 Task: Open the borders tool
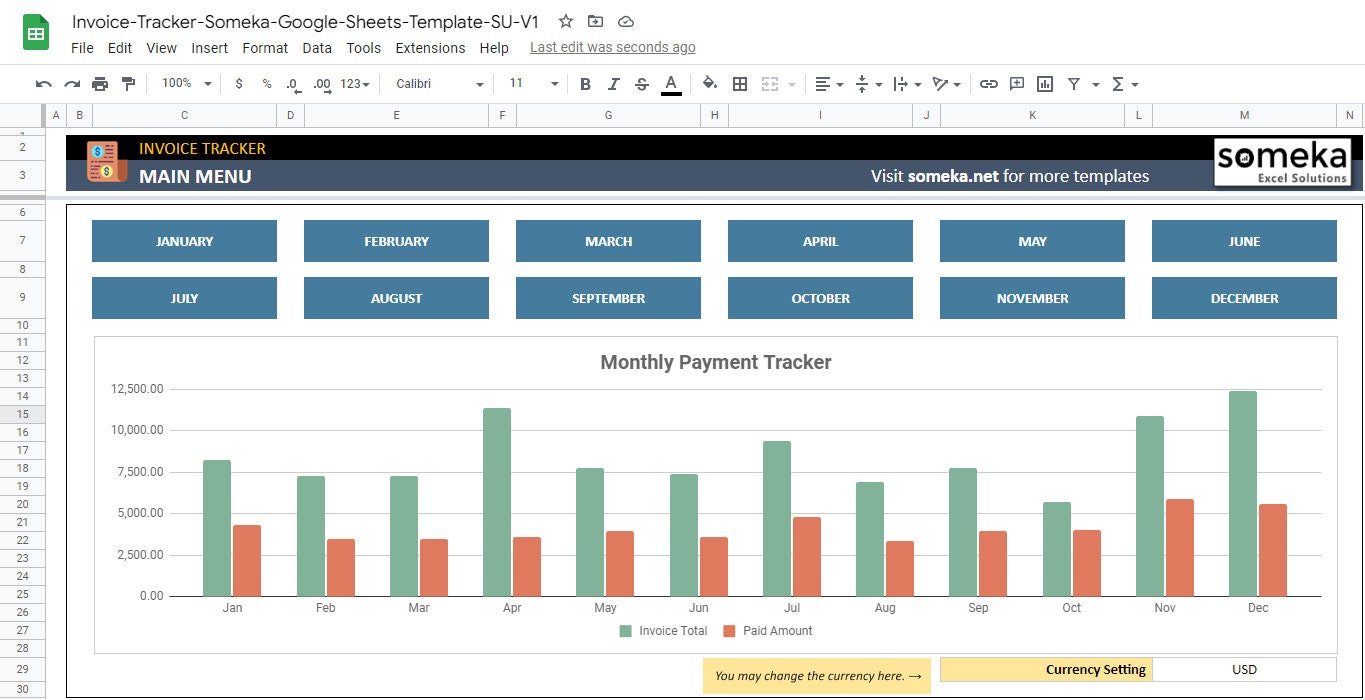(x=740, y=84)
